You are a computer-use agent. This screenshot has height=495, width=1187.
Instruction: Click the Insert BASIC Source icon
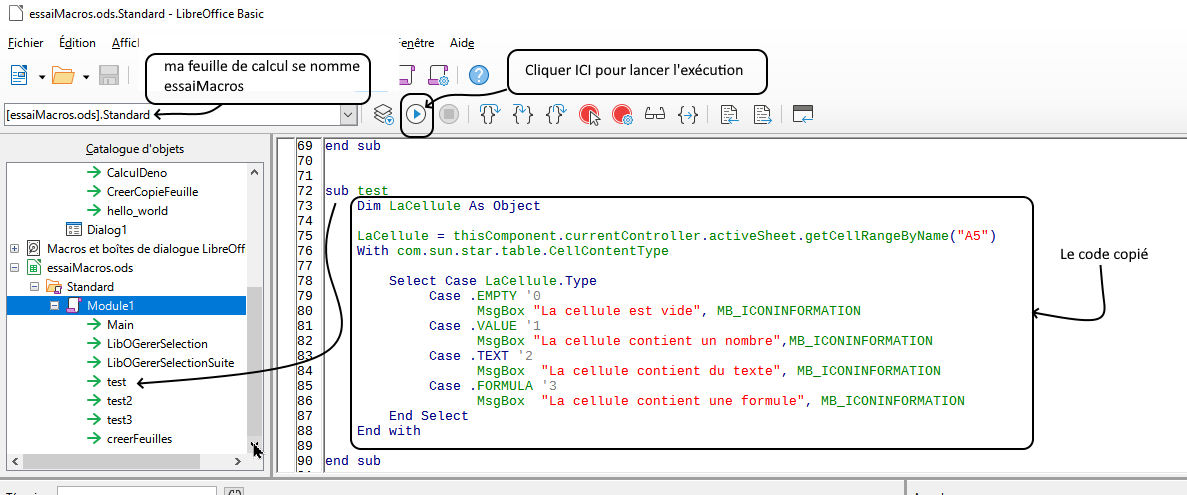[729, 114]
